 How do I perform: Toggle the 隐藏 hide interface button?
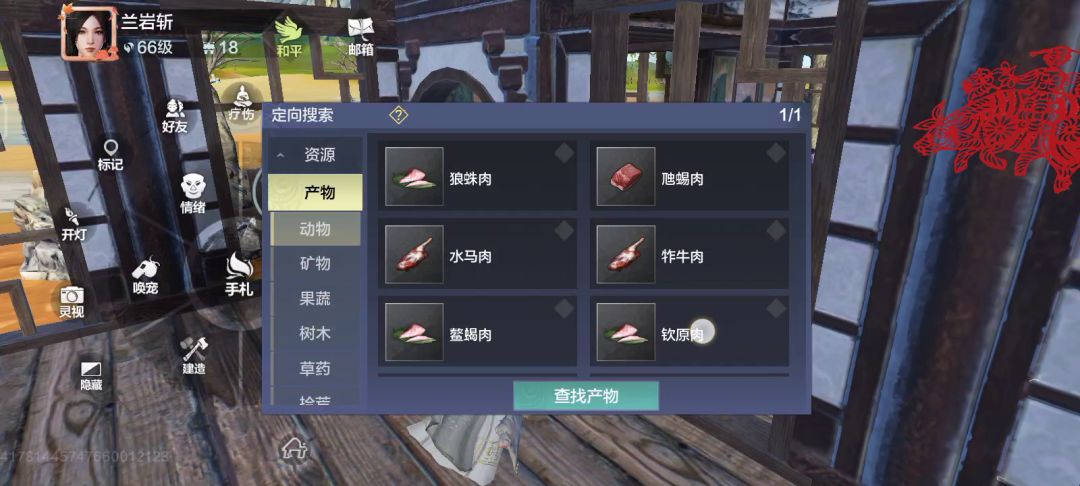(x=91, y=376)
